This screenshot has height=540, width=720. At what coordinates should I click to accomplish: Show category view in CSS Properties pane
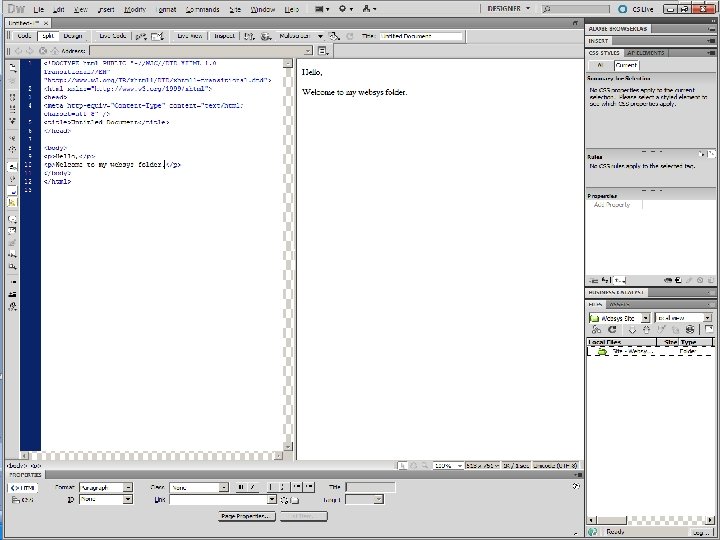[593, 280]
